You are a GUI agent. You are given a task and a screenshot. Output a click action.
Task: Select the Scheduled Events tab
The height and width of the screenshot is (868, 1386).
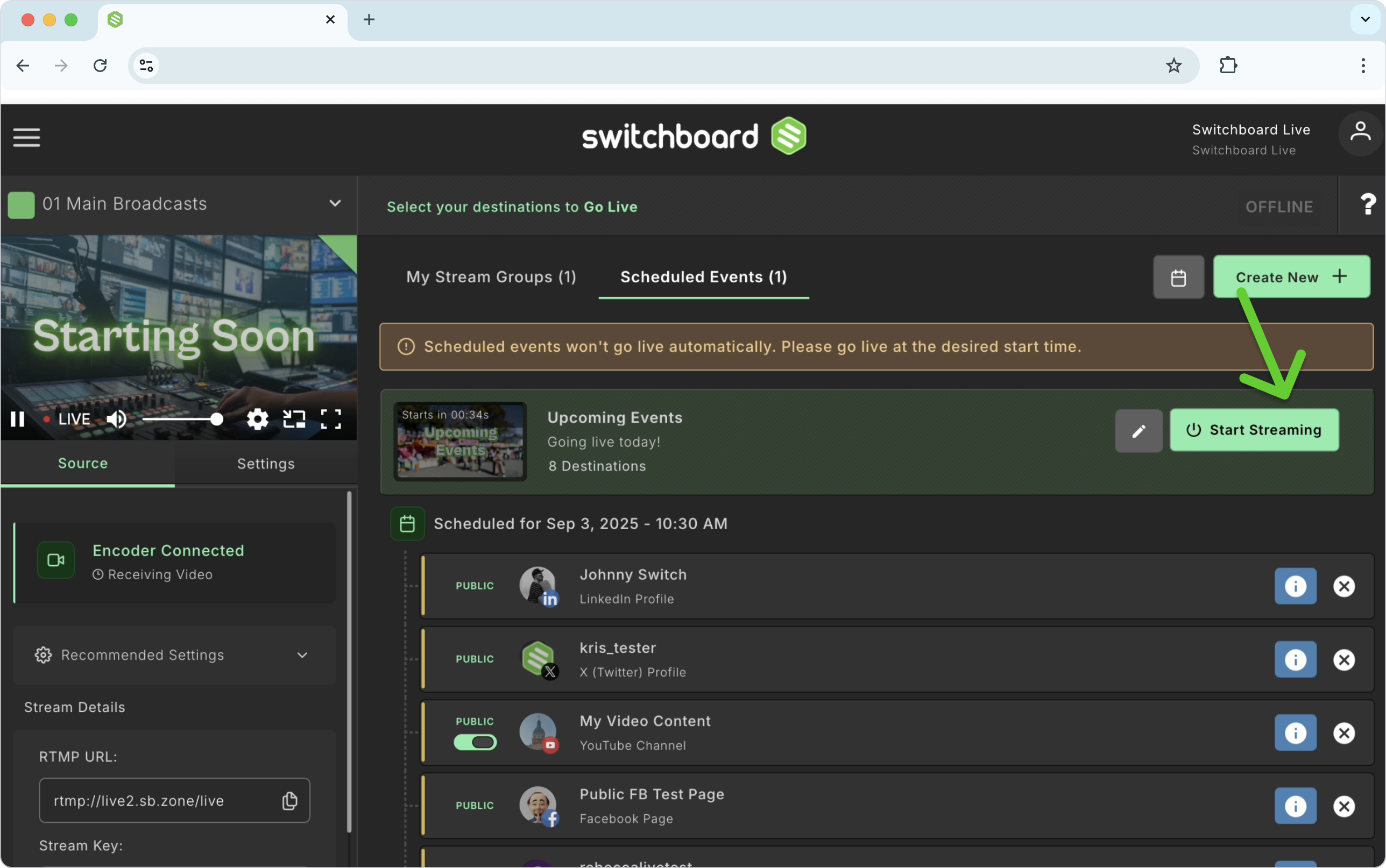(x=703, y=278)
